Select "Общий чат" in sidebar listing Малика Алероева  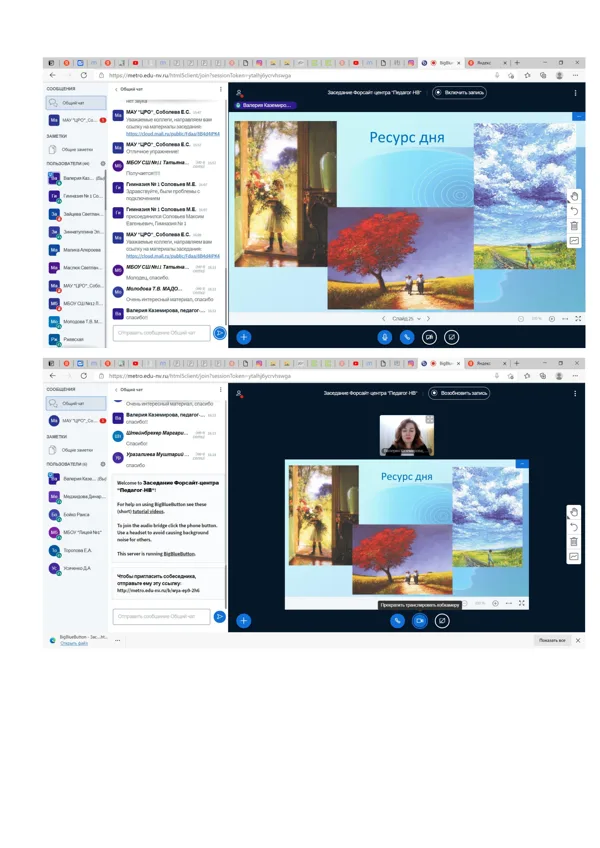click(x=76, y=103)
